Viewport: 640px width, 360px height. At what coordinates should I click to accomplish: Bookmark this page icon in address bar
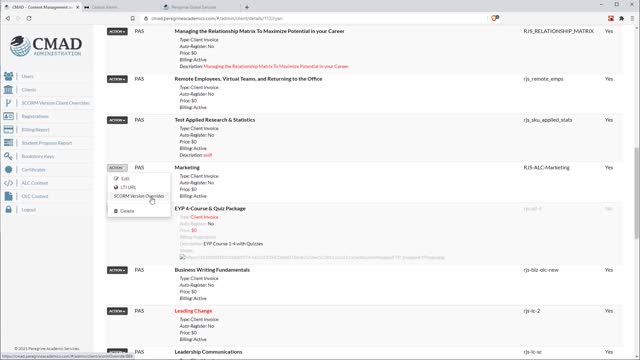[x=133, y=18]
